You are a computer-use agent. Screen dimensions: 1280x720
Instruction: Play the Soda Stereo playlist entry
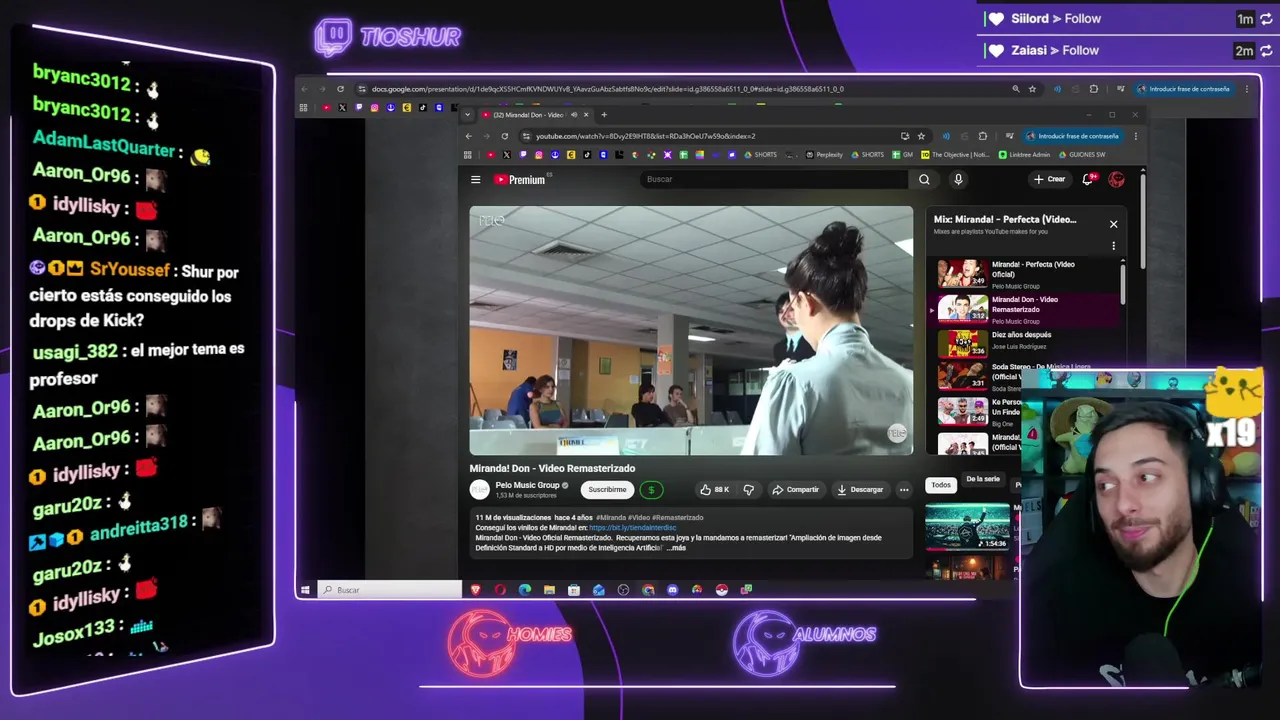click(963, 376)
